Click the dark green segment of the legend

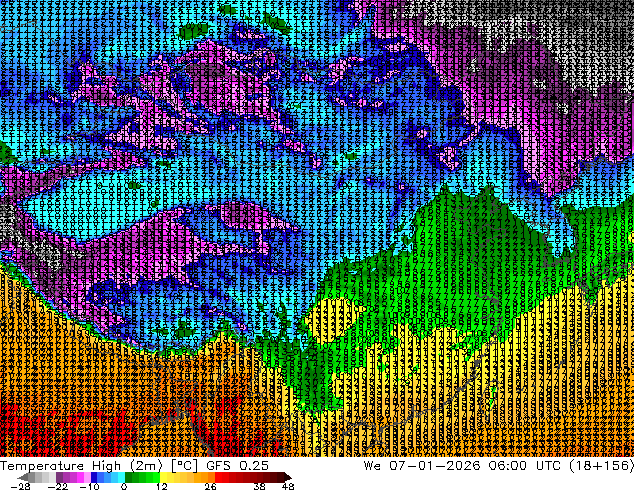pos(129,477)
